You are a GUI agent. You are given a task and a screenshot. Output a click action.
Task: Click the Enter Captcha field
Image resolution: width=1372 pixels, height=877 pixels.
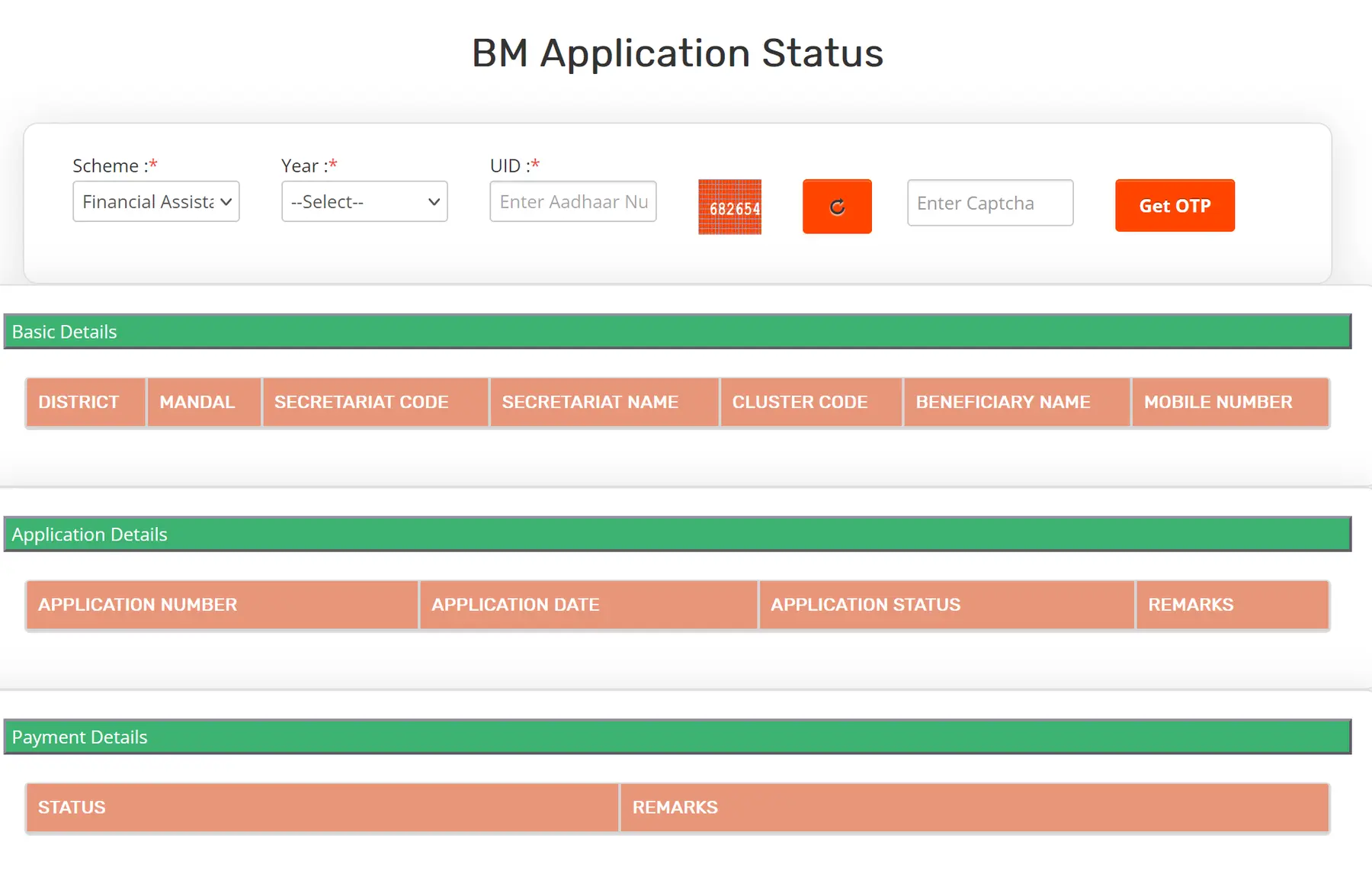pos(989,203)
